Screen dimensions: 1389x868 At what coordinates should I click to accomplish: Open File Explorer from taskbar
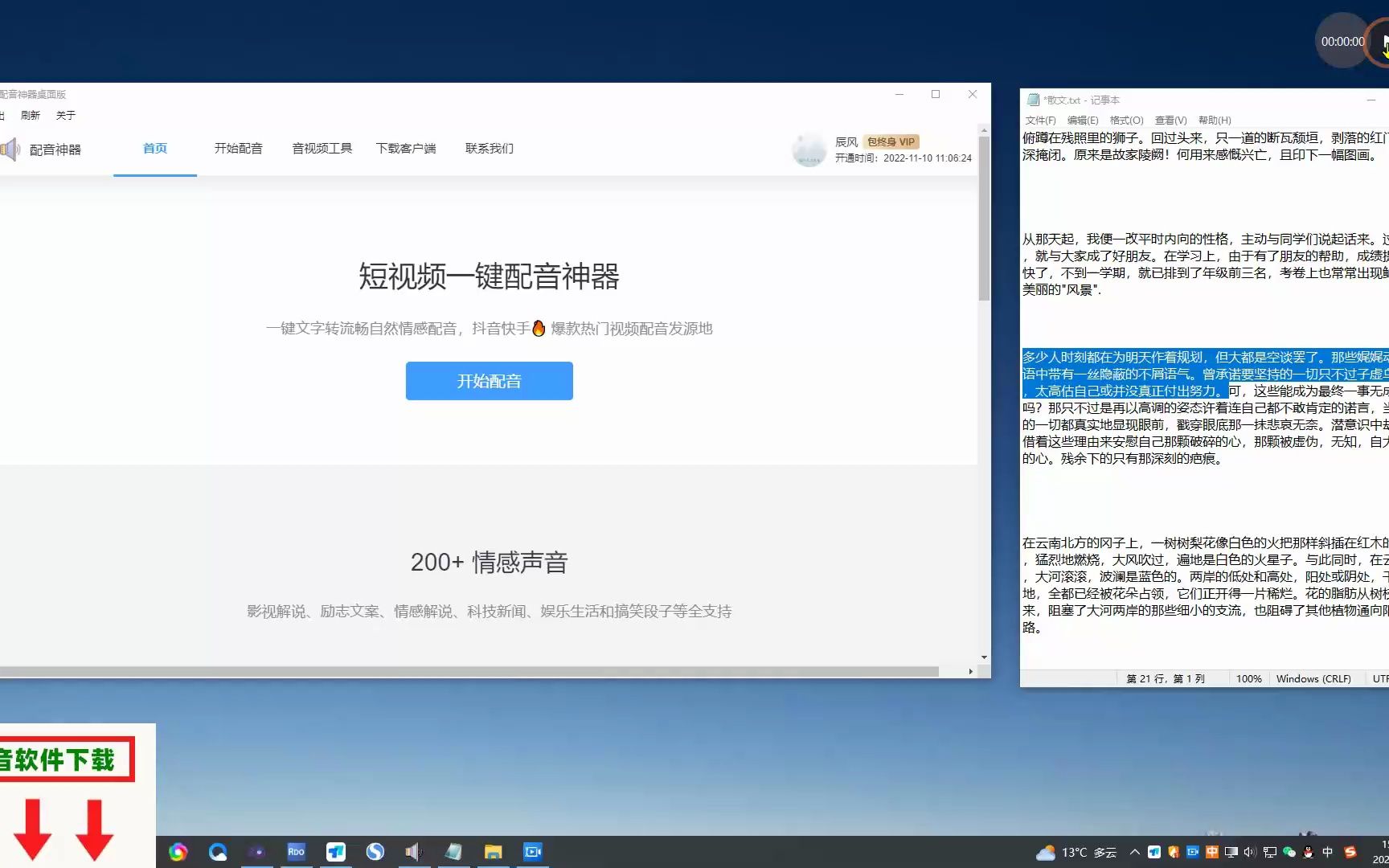click(x=493, y=852)
